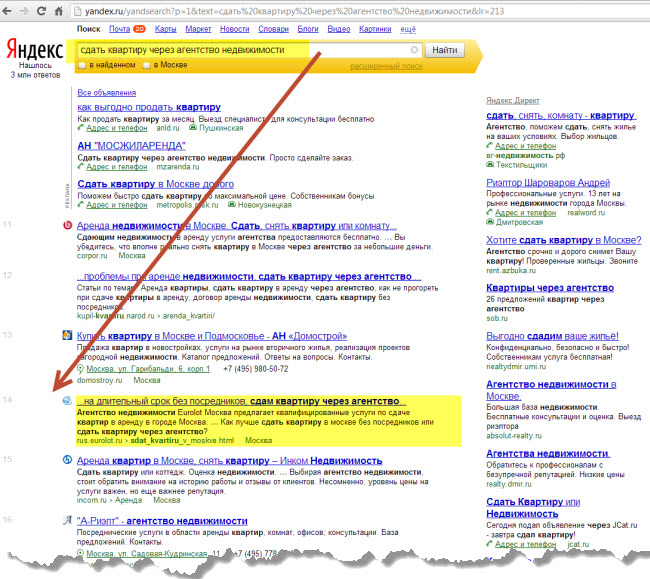Open result about 'проблемы при аренде недвижимости'

coord(249,276)
